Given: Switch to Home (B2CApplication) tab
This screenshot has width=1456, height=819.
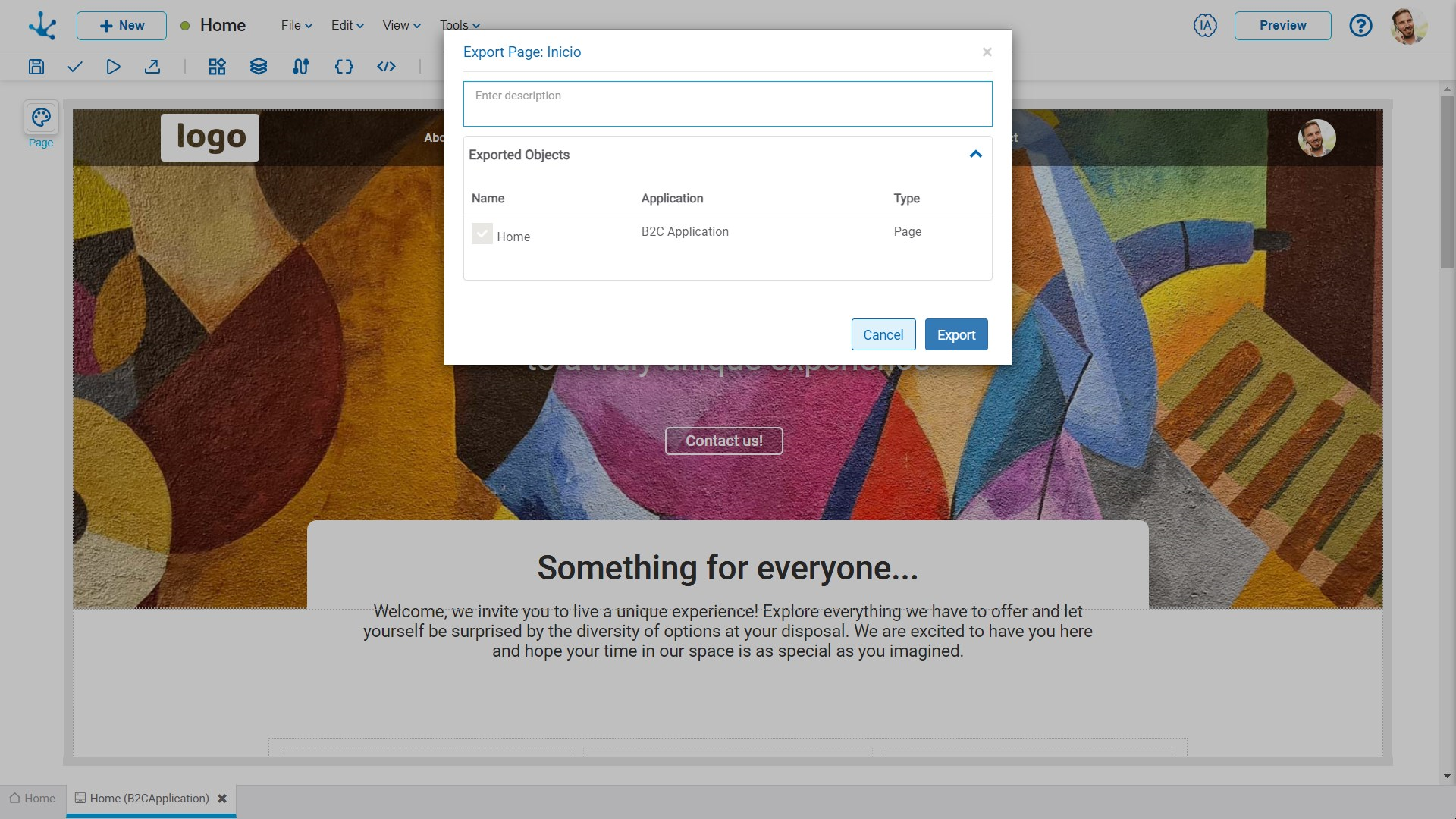Looking at the screenshot, I should (x=149, y=799).
